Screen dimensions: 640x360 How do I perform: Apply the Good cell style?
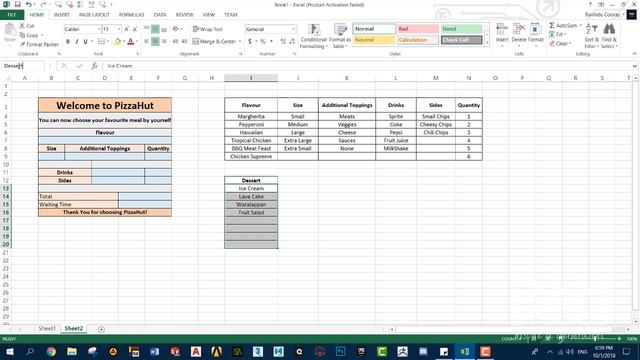click(x=461, y=29)
